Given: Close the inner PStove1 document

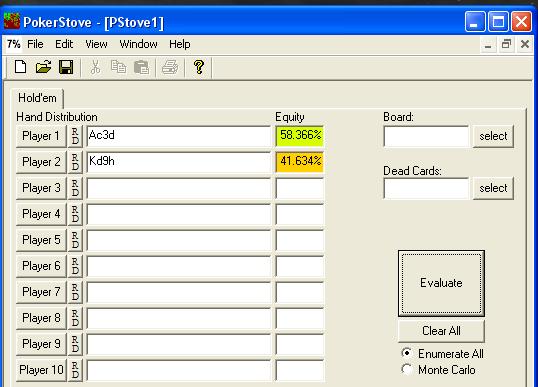Looking at the screenshot, I should pos(525,44).
